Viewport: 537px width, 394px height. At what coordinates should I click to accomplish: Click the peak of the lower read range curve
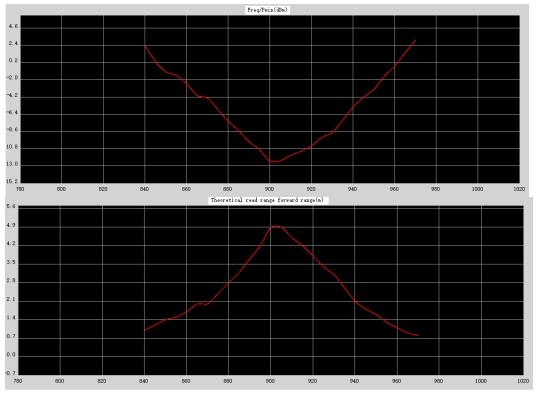(276, 226)
